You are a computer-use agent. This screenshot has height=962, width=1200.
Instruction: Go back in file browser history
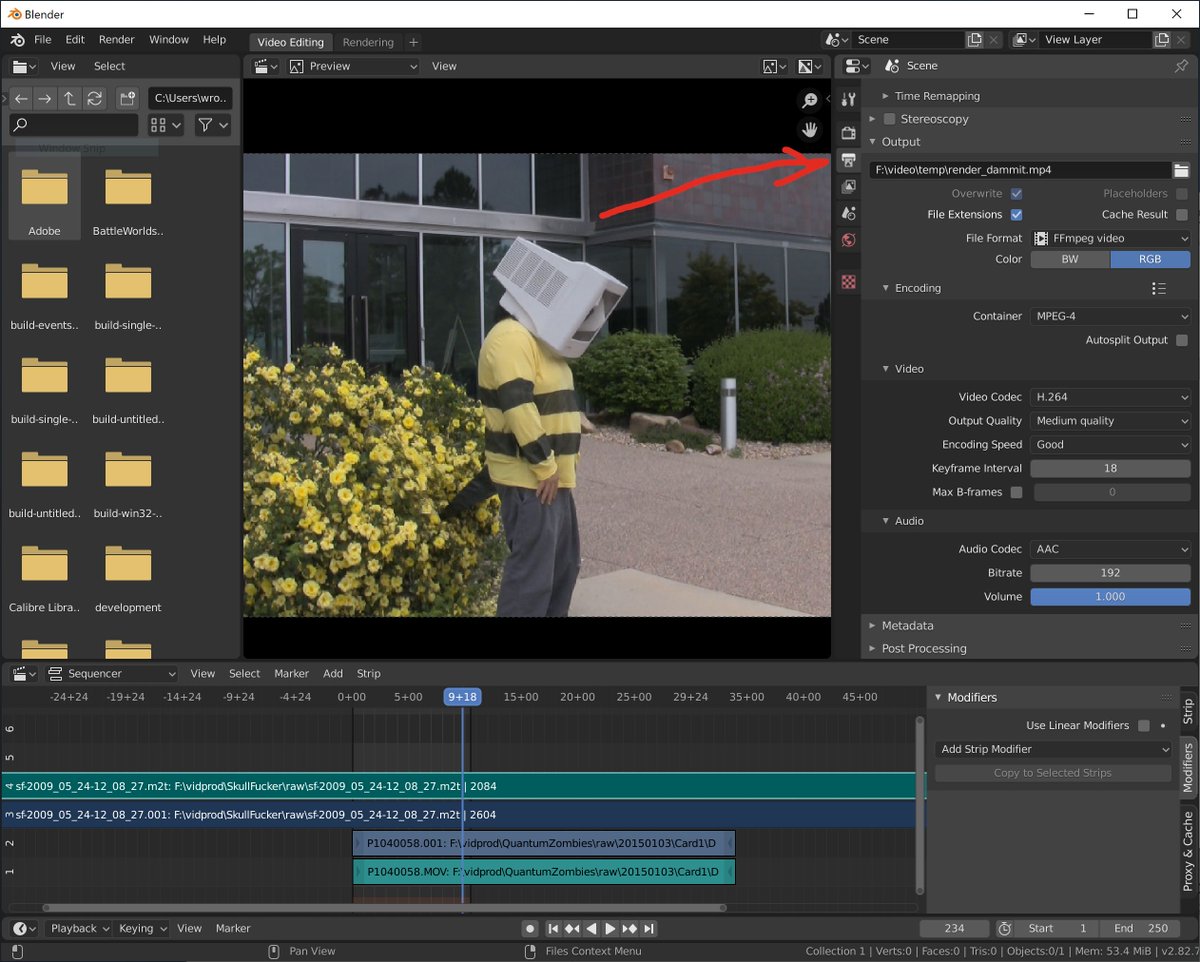[x=21, y=98]
